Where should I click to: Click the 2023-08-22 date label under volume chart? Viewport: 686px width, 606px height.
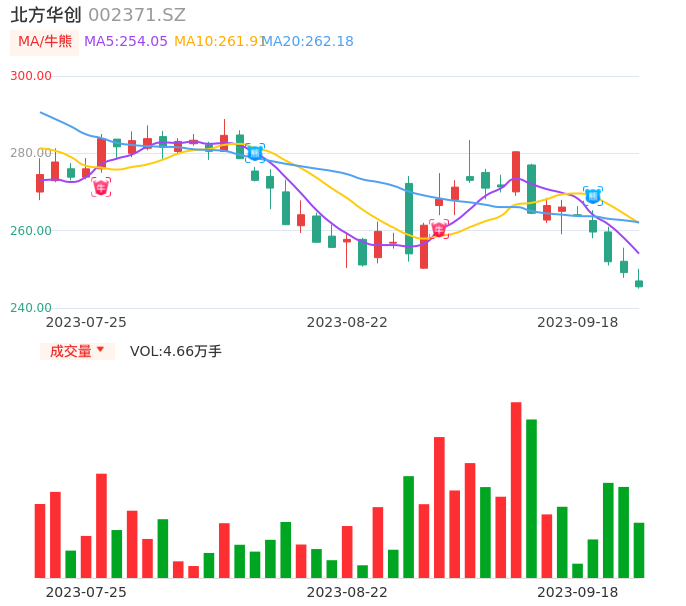[347, 592]
